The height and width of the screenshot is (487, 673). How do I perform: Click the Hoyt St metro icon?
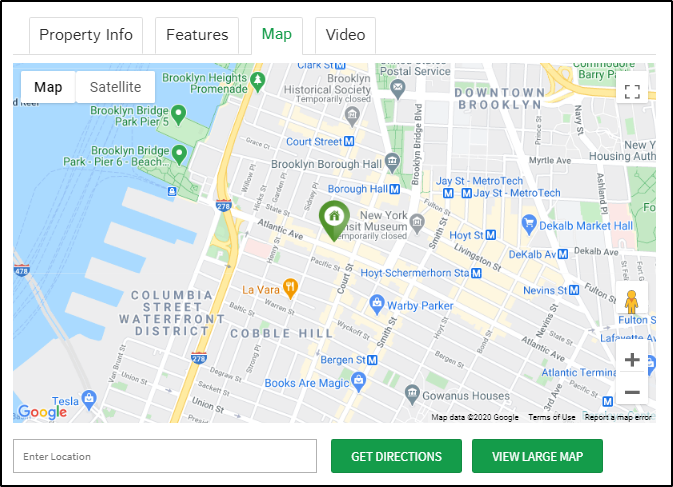point(491,235)
